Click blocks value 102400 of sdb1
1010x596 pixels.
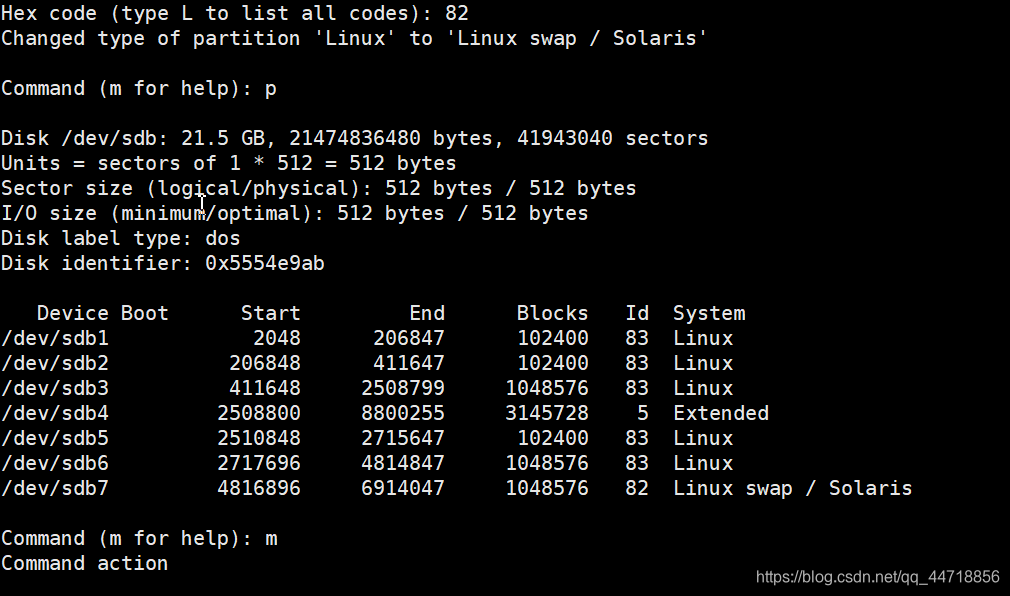click(553, 338)
